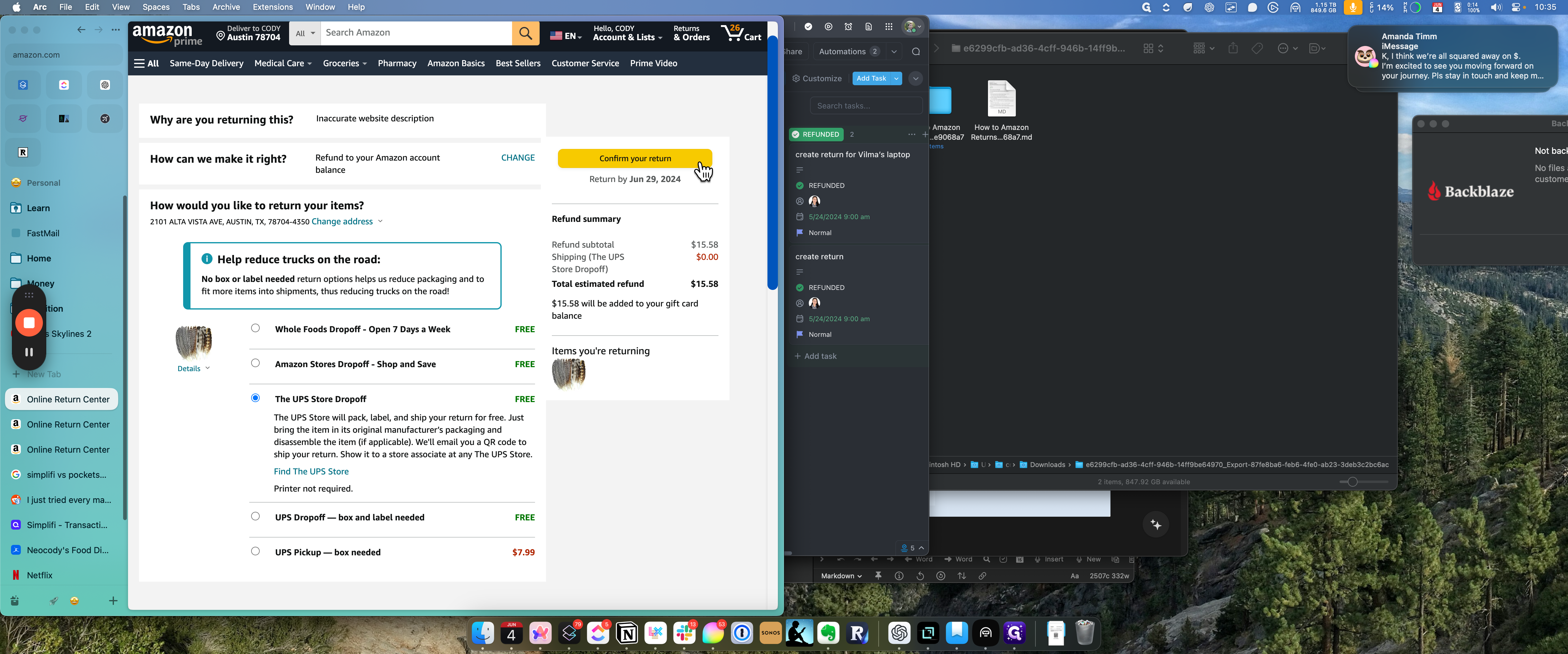Click the Search tasks field in ClickUp
The height and width of the screenshot is (654, 1568).
(x=866, y=106)
